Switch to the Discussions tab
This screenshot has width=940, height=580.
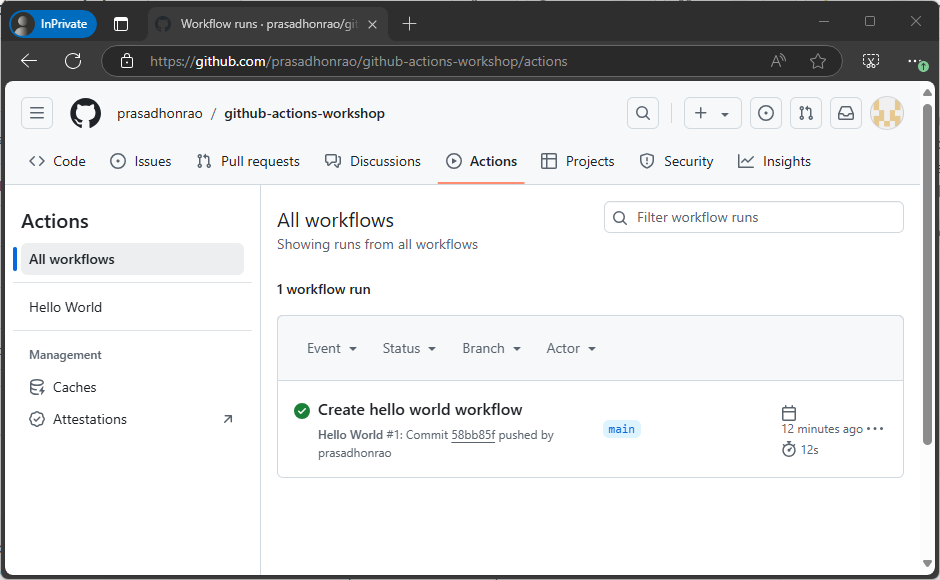(x=373, y=161)
